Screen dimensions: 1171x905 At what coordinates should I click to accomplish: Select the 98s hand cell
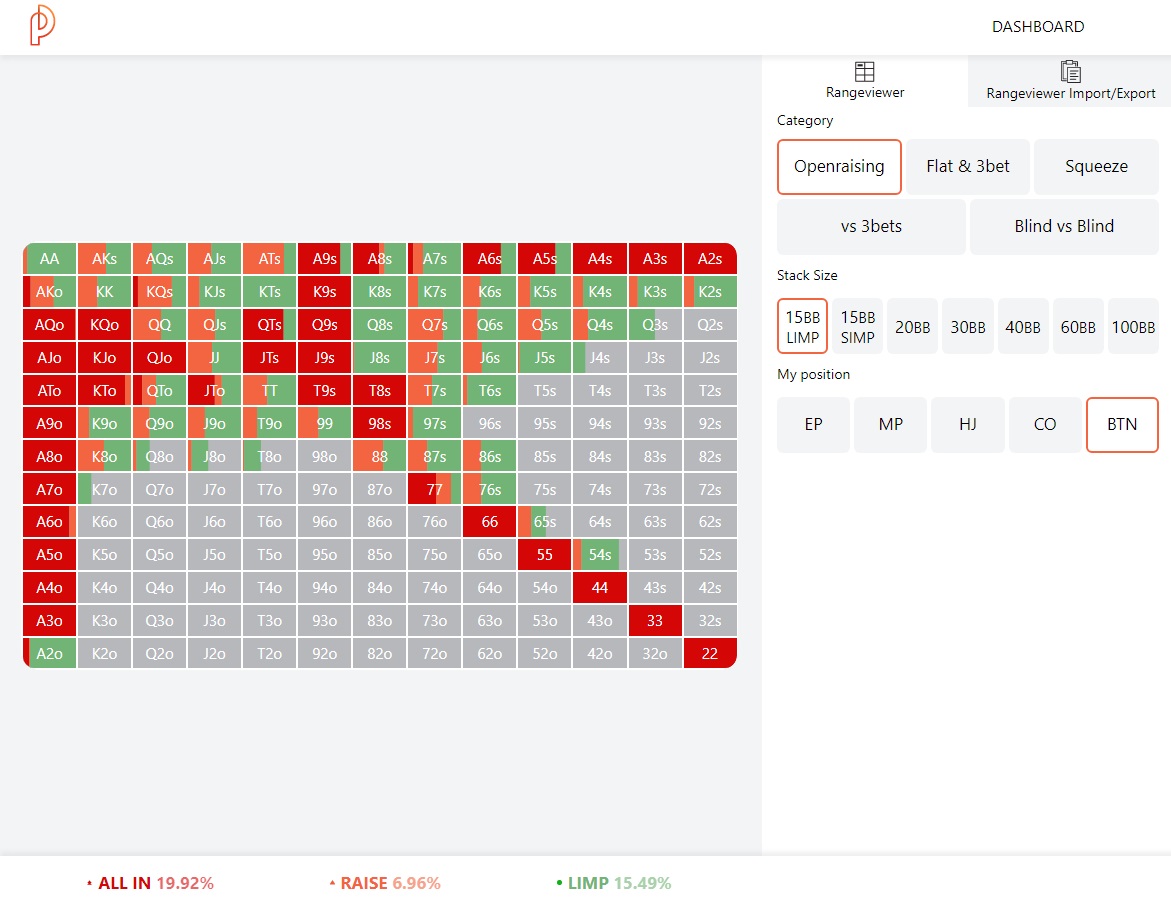[x=379, y=423]
